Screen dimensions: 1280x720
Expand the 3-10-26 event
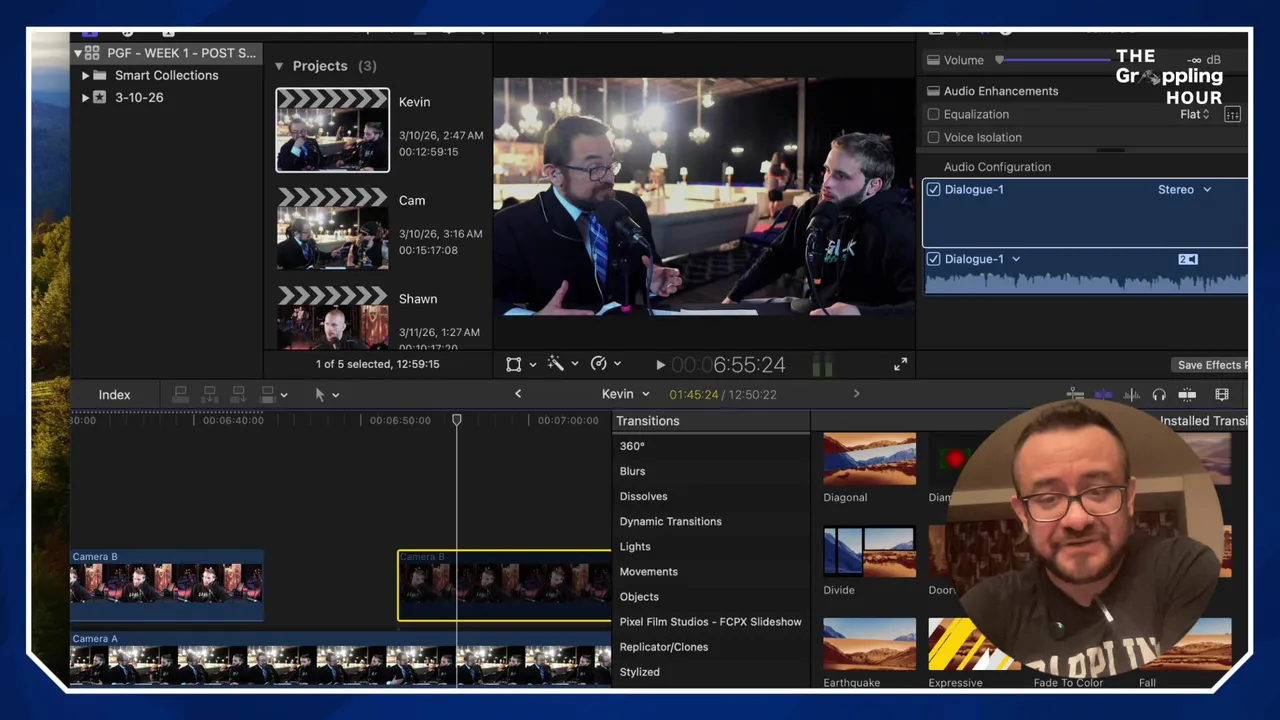(85, 98)
